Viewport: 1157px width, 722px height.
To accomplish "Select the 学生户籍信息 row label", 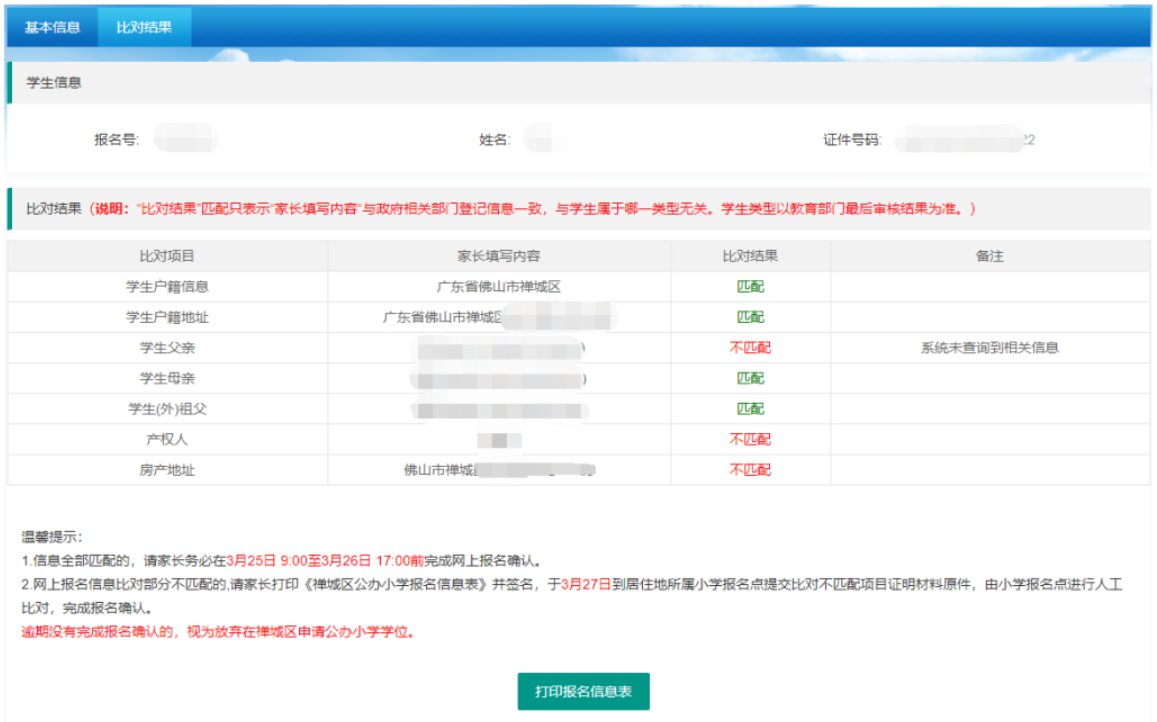I will pyautogui.click(x=167, y=287).
